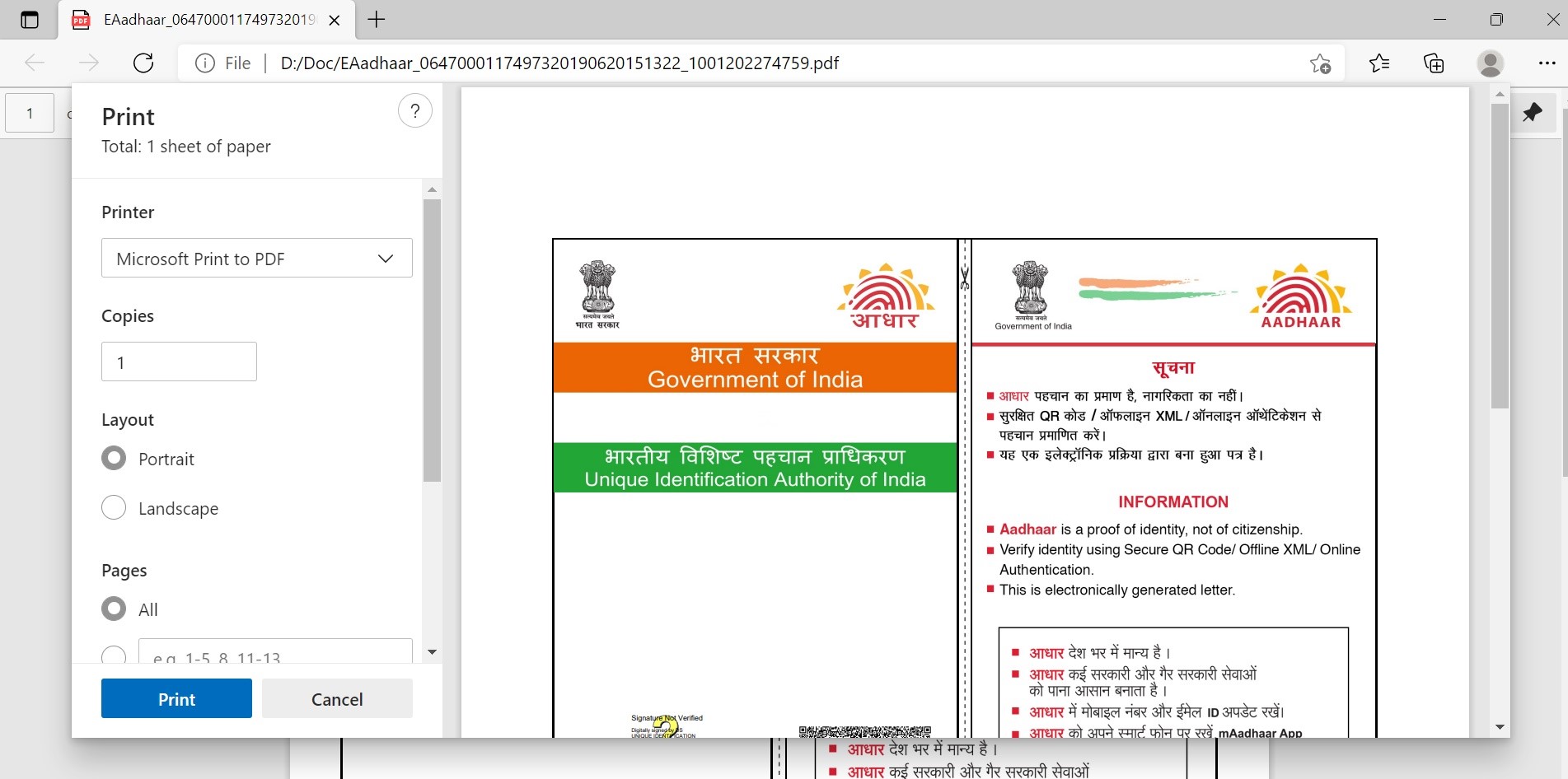Open browser Settings and more menu

coord(1547,63)
